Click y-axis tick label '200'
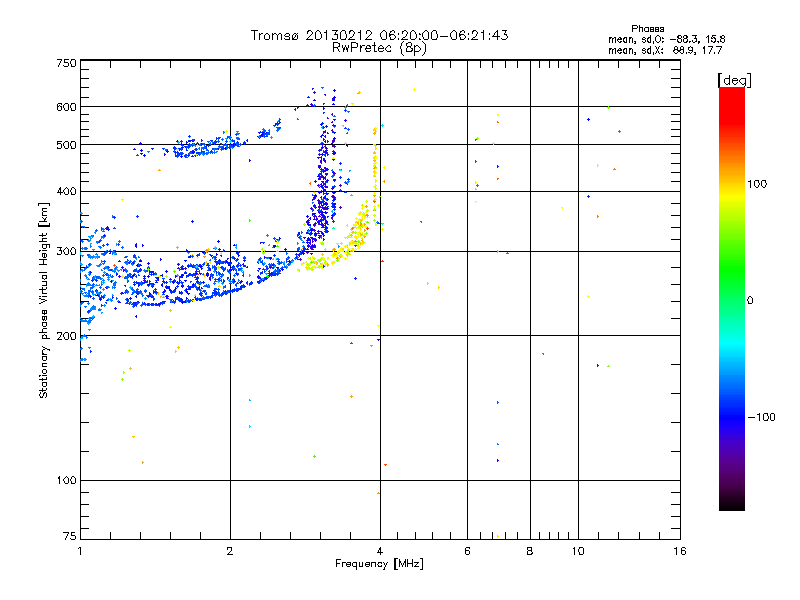Image resolution: width=800 pixels, height=600 pixels. click(66, 336)
